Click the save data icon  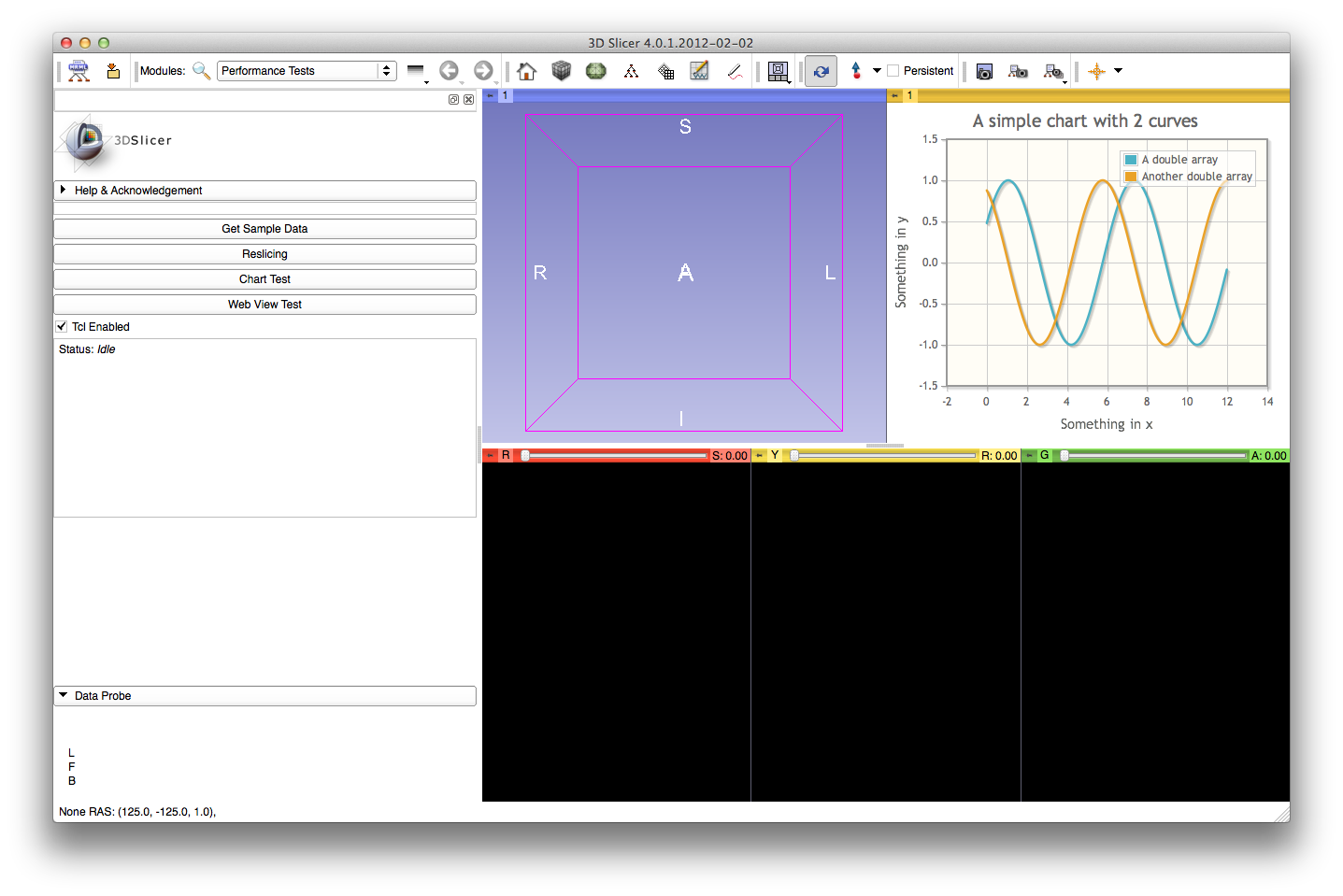pos(113,71)
